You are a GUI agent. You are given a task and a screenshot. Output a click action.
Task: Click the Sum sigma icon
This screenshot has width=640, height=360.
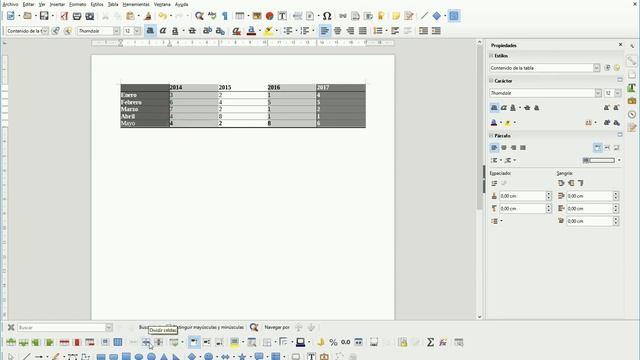[x=430, y=342]
